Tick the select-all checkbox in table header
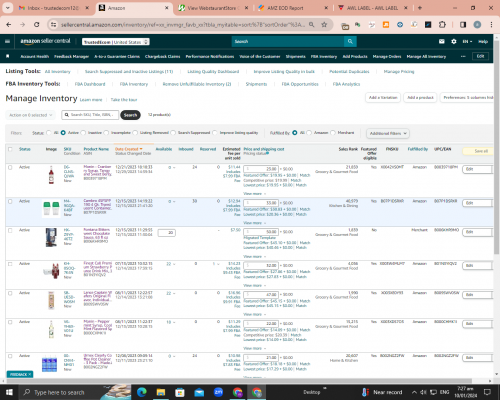 [10, 149]
